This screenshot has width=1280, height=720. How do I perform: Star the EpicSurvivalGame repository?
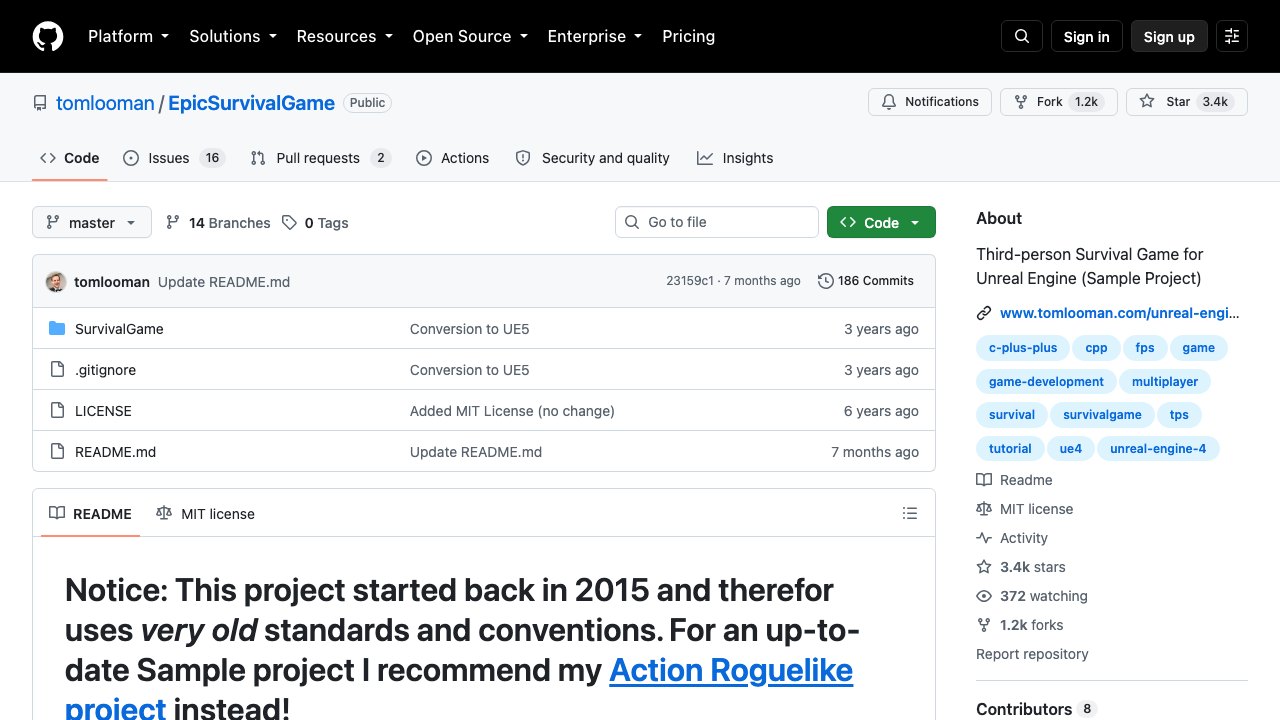click(x=1186, y=102)
